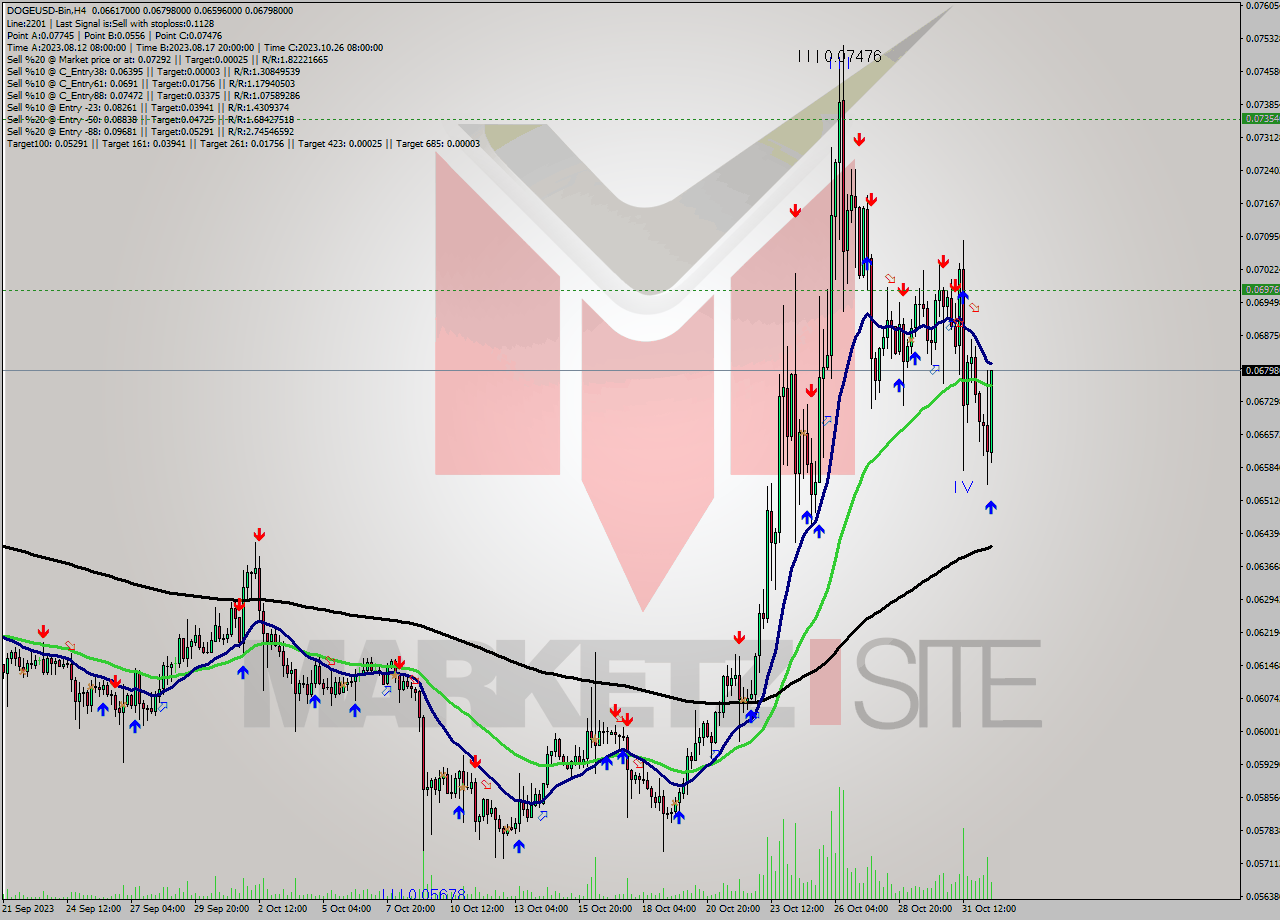Click red down arrow above 2 Oct peak
Image resolution: width=1280 pixels, height=920 pixels.
point(259,534)
